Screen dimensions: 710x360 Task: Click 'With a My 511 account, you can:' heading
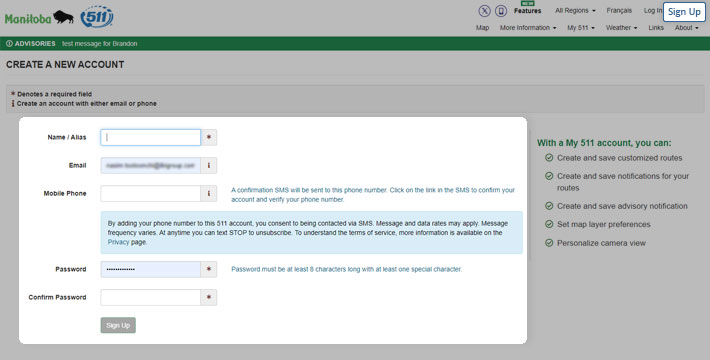pos(604,143)
